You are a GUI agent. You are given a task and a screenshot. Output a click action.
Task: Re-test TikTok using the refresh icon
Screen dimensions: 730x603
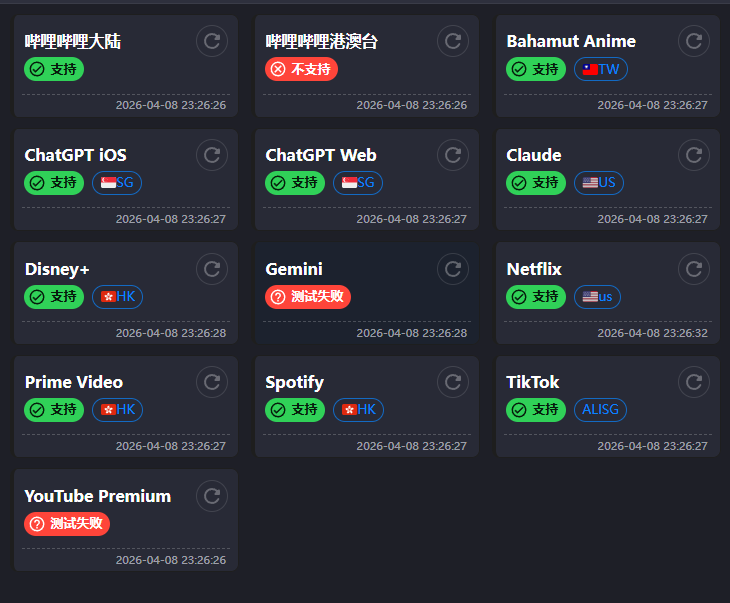693,382
